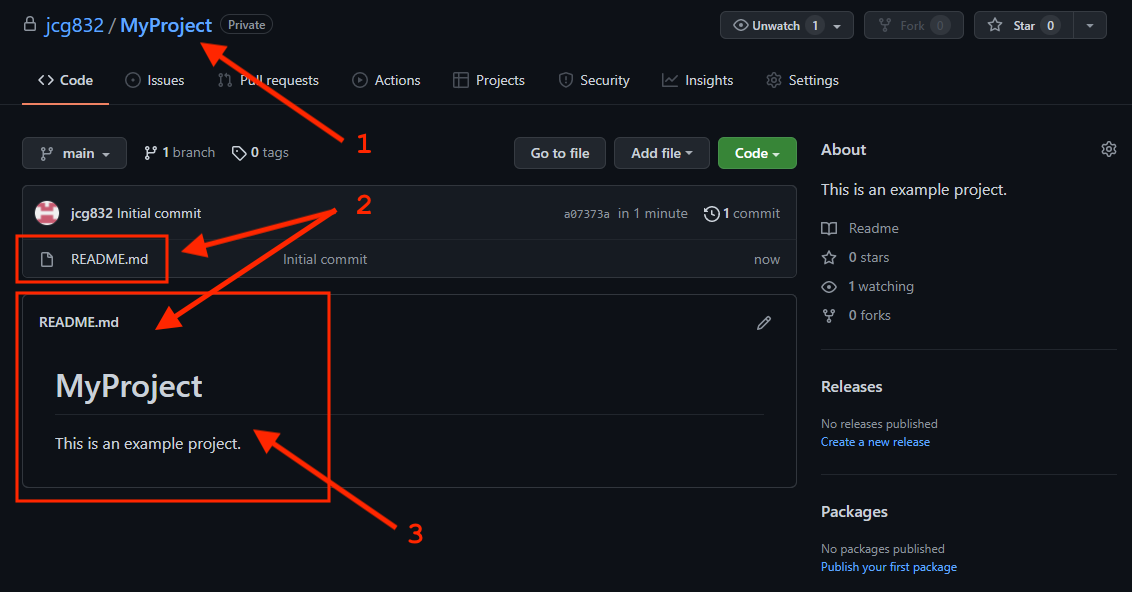Open commit hash a07373a
The image size is (1132, 592).
click(x=586, y=214)
